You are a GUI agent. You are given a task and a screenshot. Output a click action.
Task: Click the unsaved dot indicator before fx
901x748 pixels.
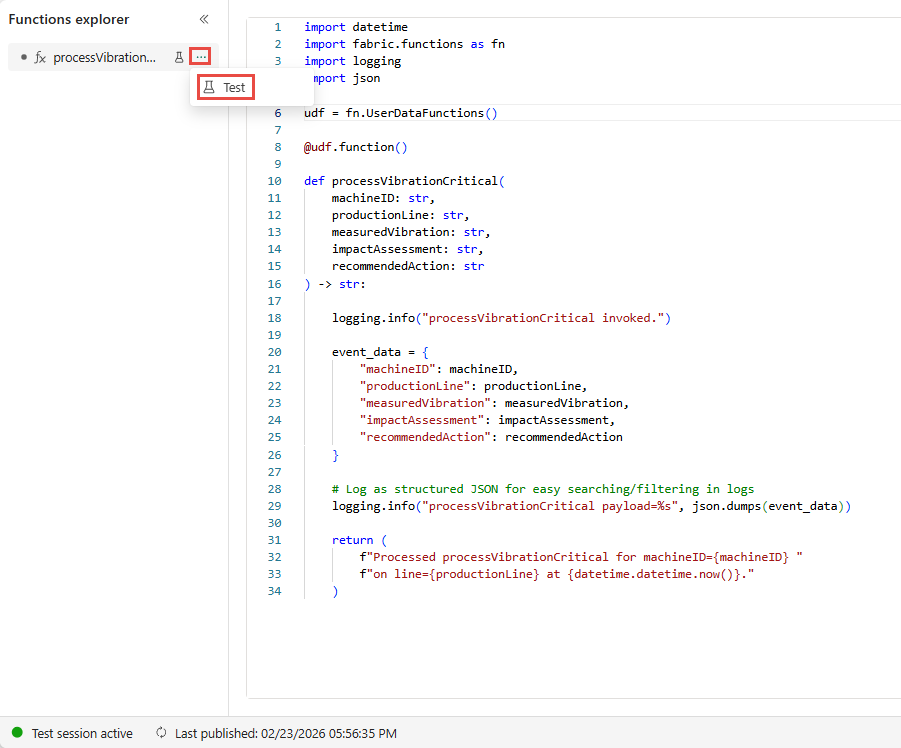coord(24,58)
